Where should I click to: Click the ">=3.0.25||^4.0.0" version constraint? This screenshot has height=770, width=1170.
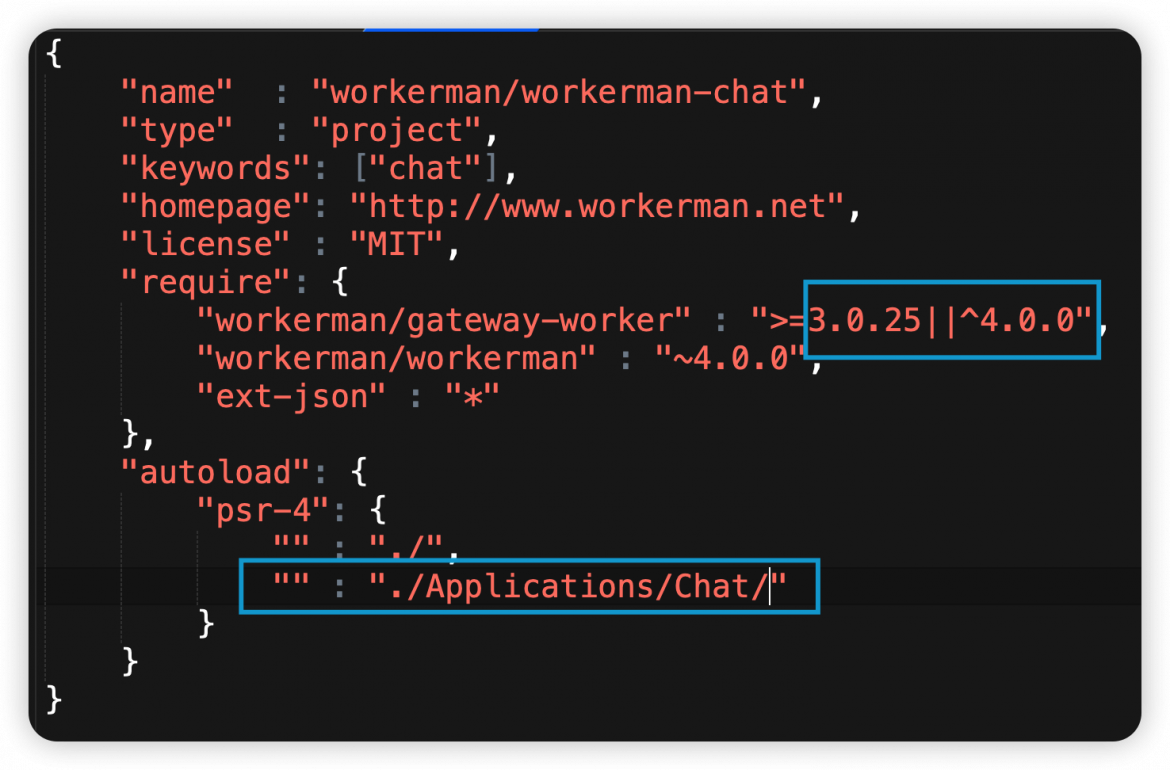click(x=922, y=321)
